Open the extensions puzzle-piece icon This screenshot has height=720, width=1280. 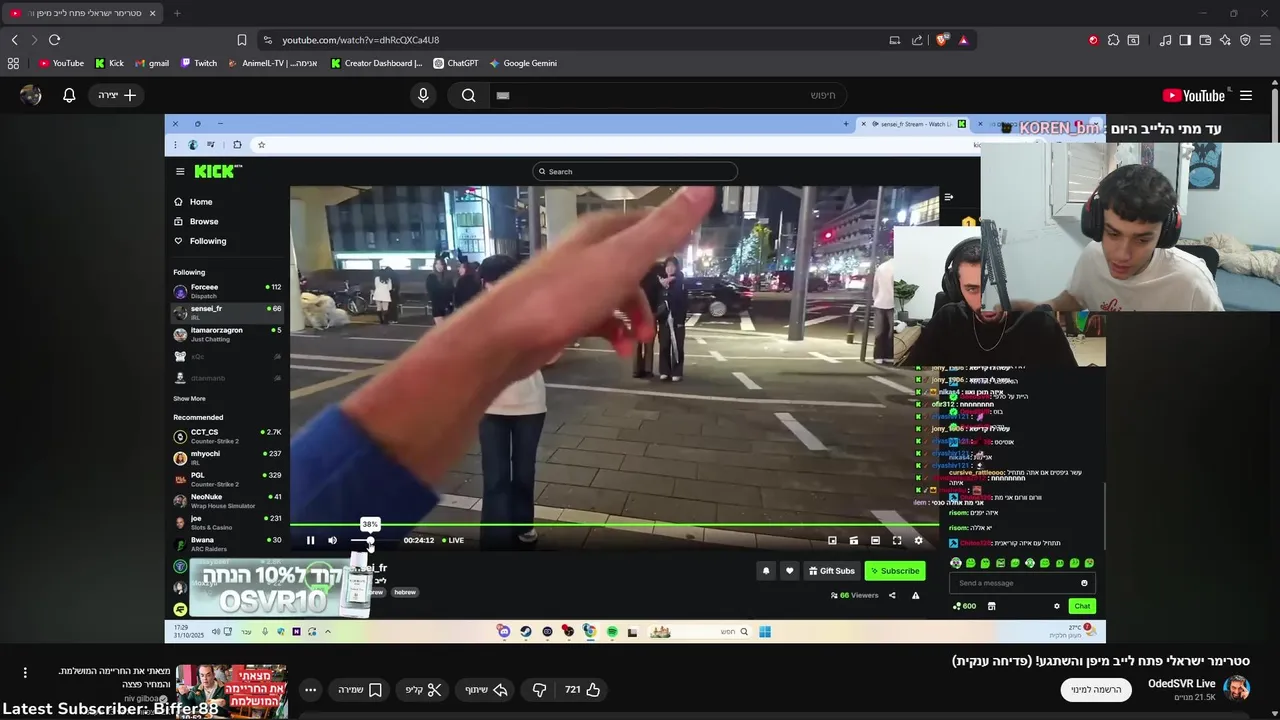1113,40
